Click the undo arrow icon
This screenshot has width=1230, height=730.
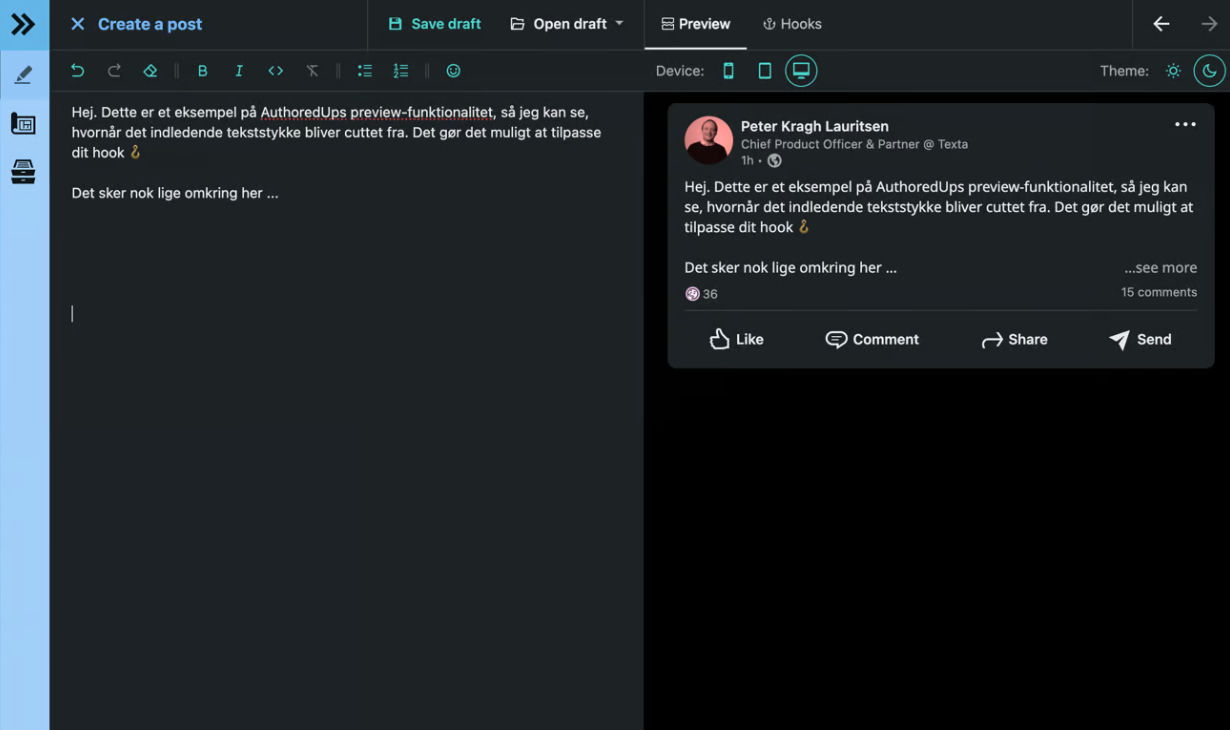pos(78,71)
